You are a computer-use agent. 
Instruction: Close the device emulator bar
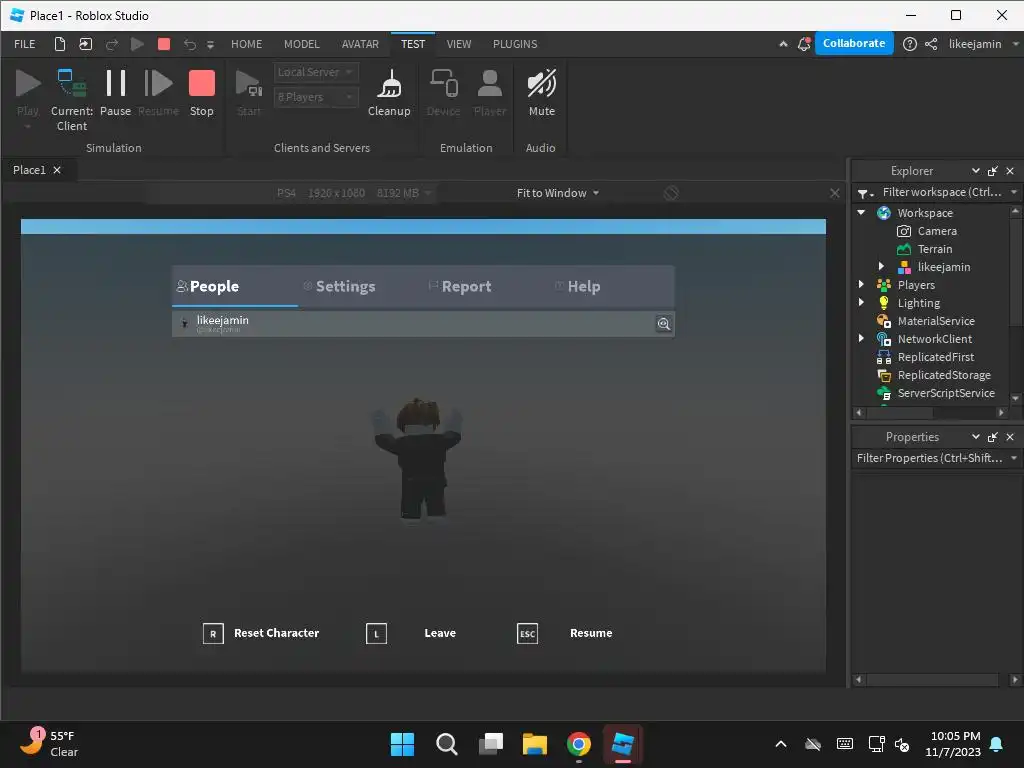(x=835, y=193)
